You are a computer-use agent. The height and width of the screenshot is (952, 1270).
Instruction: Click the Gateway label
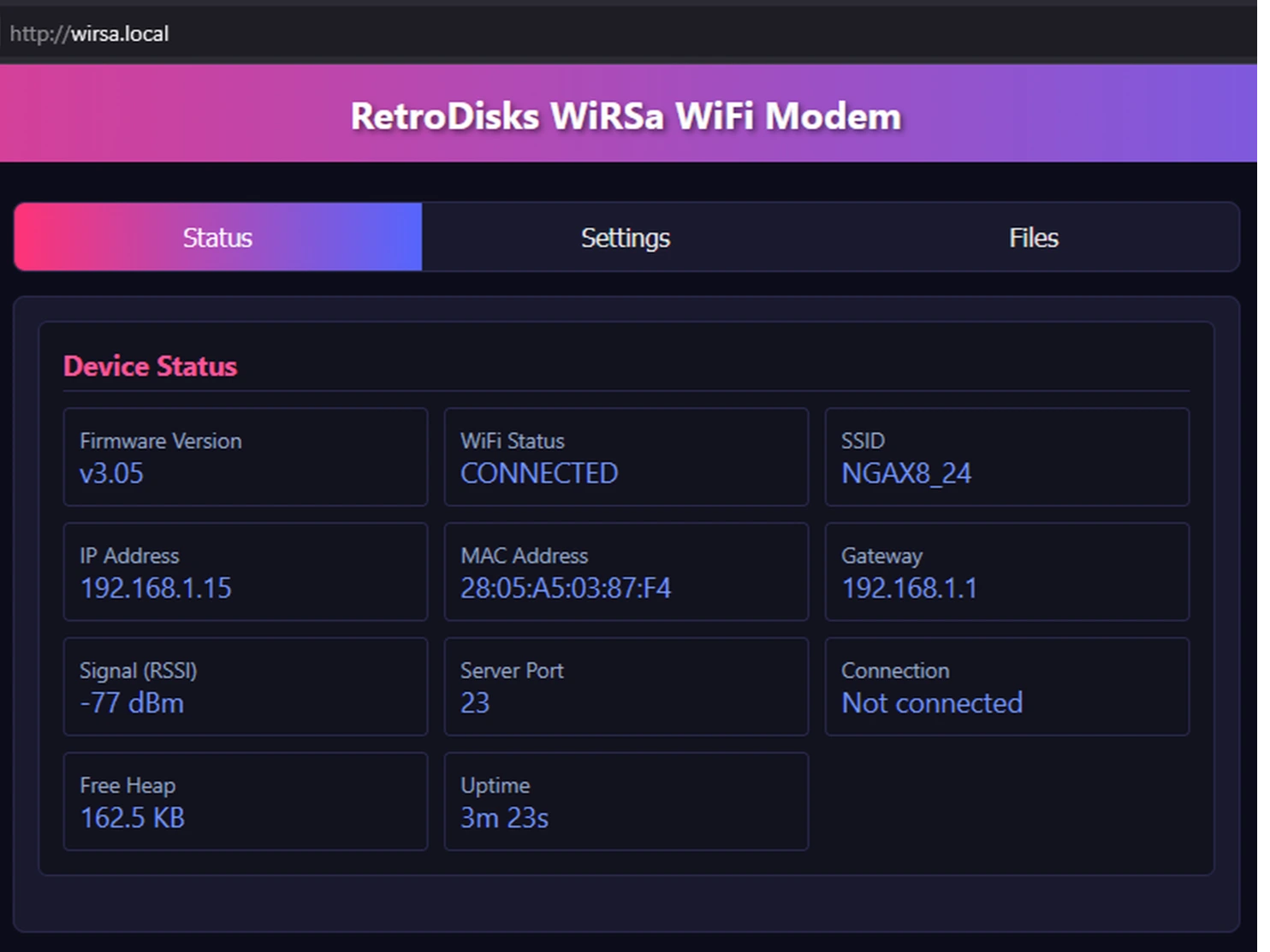[x=881, y=556]
